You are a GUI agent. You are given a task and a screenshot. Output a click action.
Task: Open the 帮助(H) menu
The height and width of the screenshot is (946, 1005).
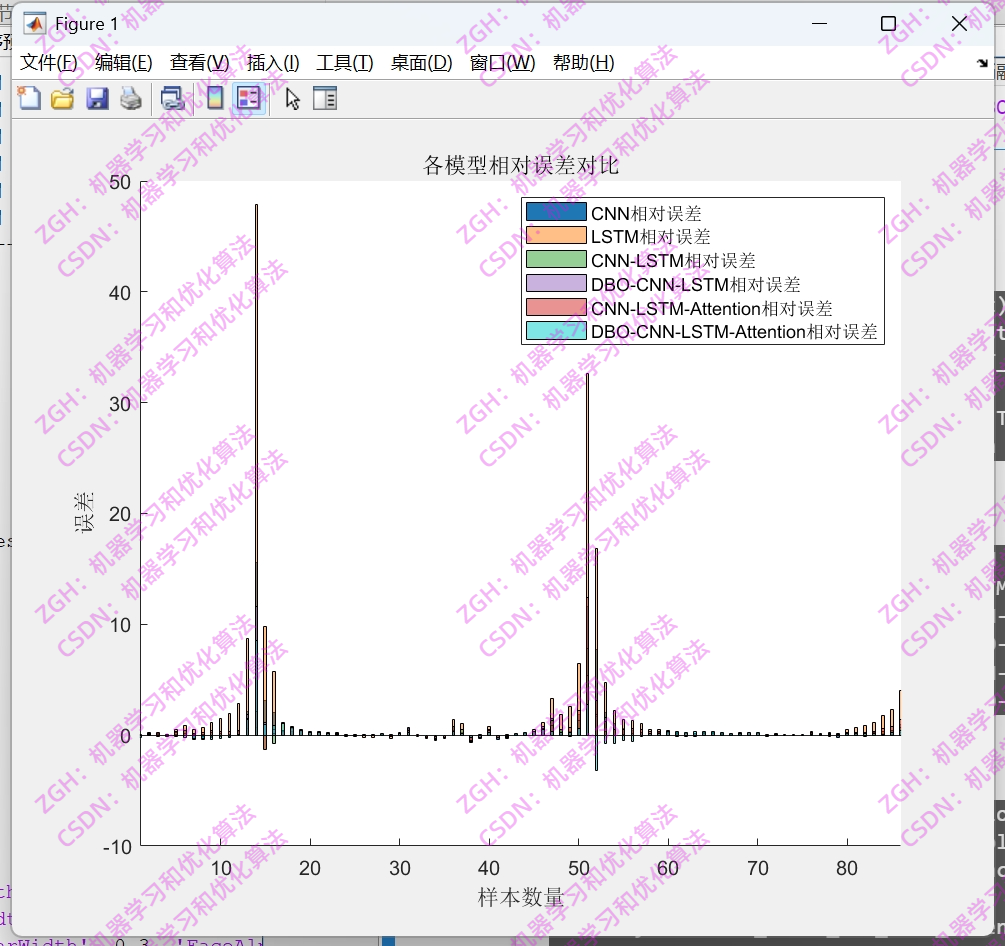pyautogui.click(x=584, y=63)
